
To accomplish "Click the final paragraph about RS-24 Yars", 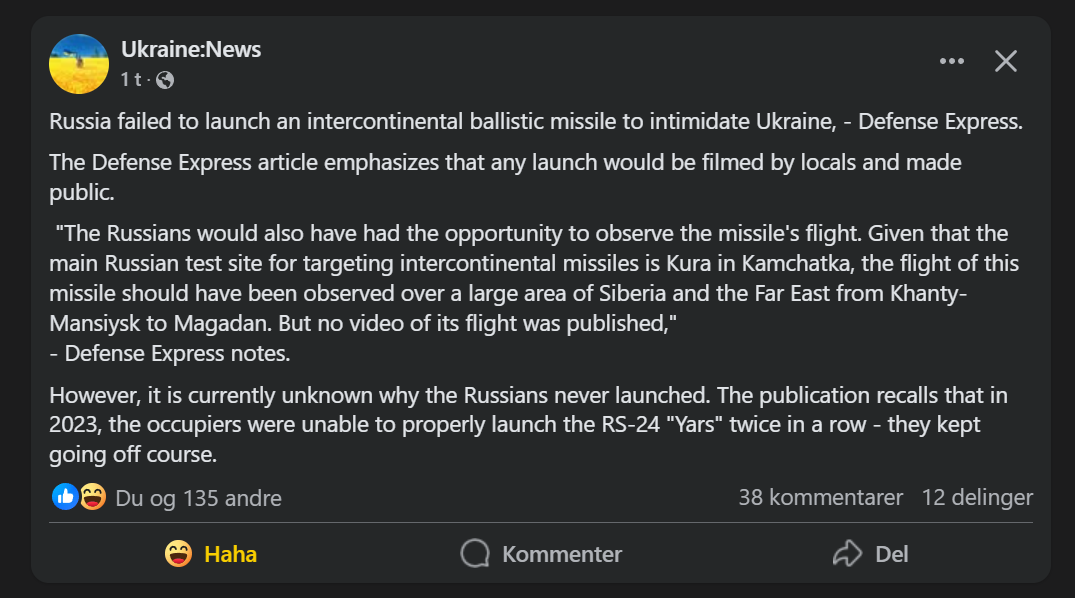I will (x=529, y=424).
